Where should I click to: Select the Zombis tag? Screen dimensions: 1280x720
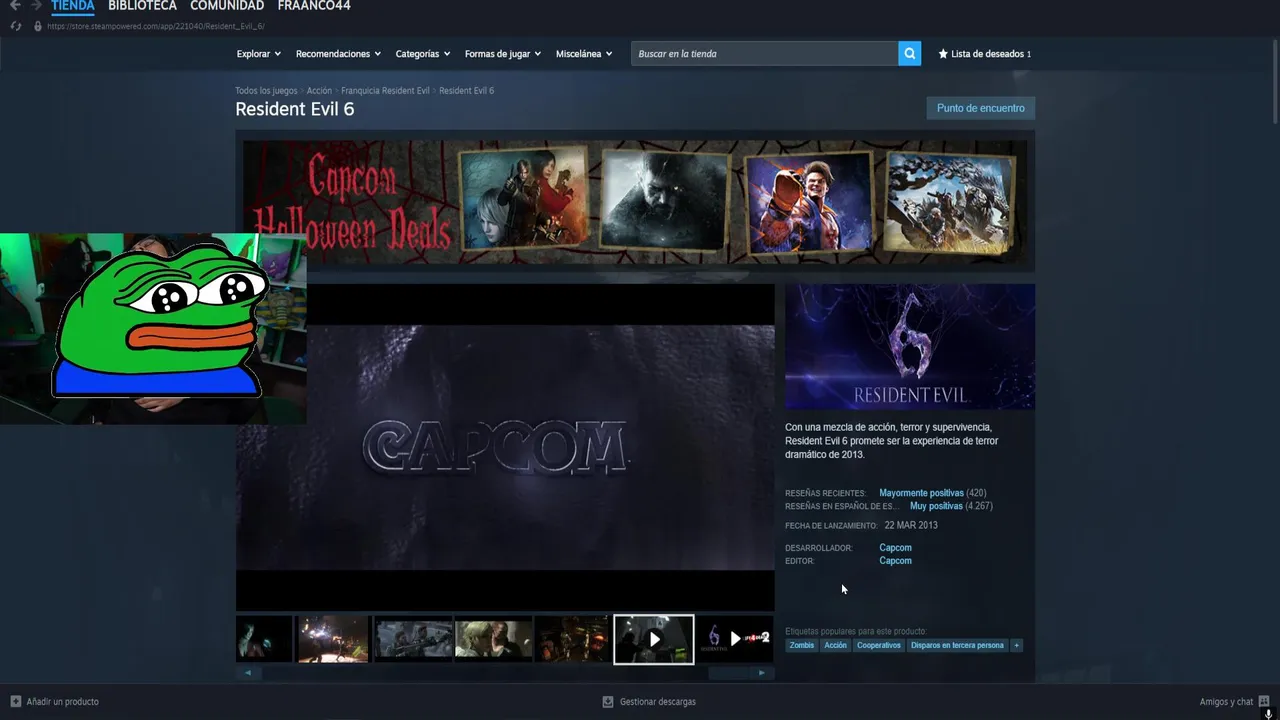coord(802,645)
